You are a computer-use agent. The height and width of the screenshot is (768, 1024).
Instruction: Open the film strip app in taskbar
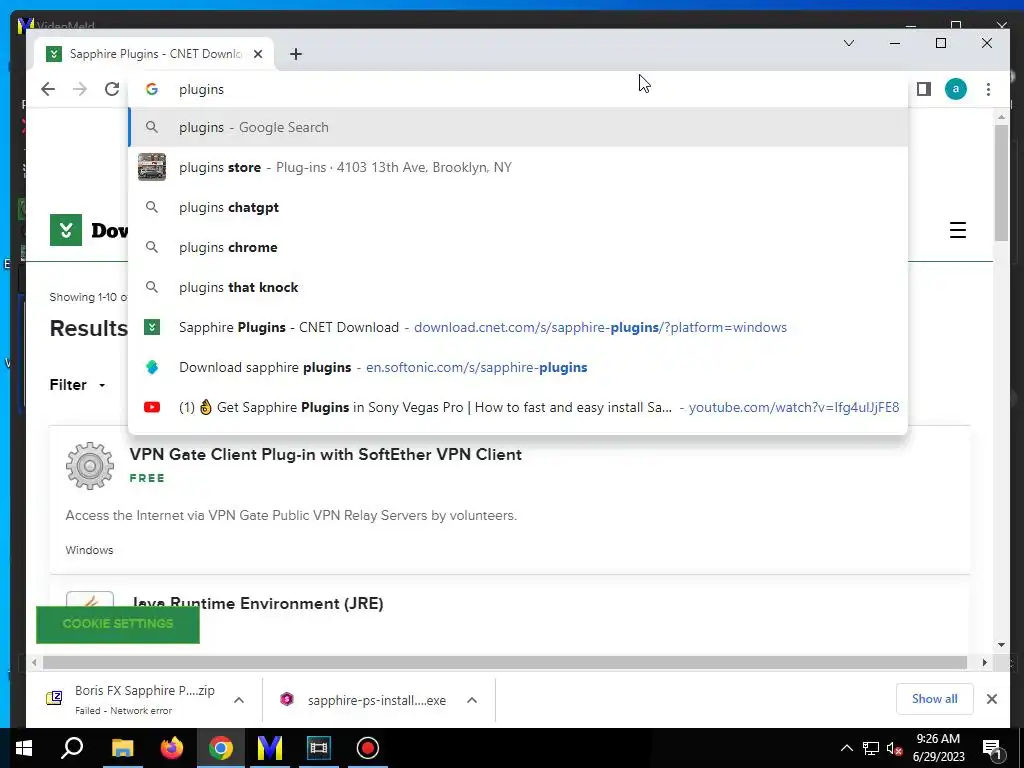coord(319,748)
